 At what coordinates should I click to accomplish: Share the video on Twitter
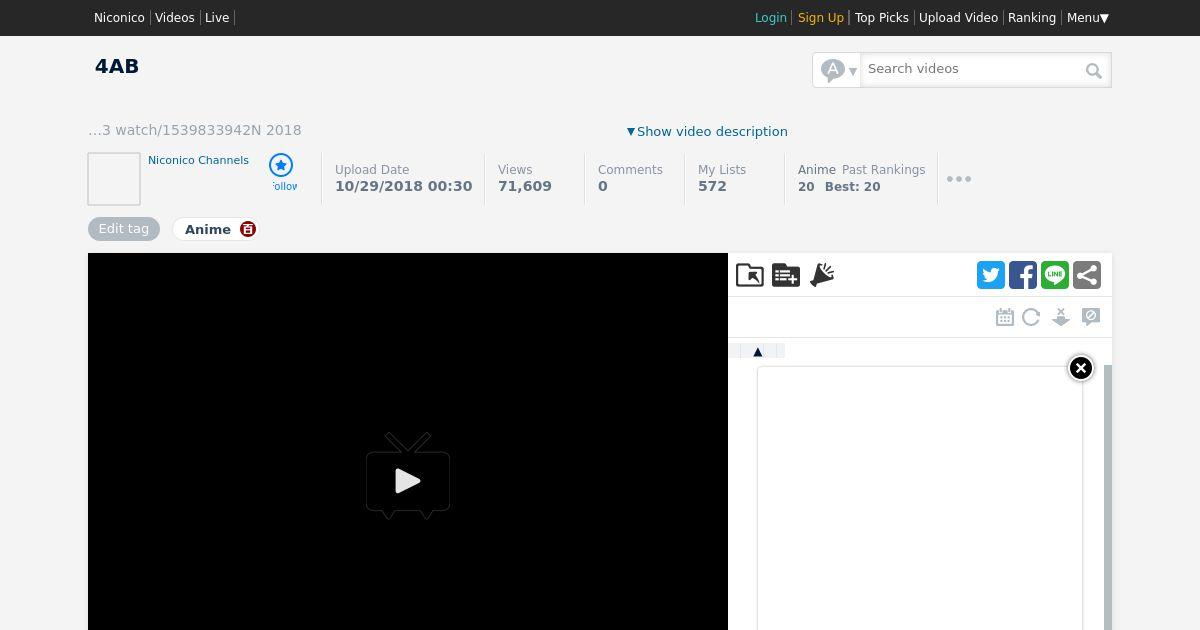(x=991, y=275)
